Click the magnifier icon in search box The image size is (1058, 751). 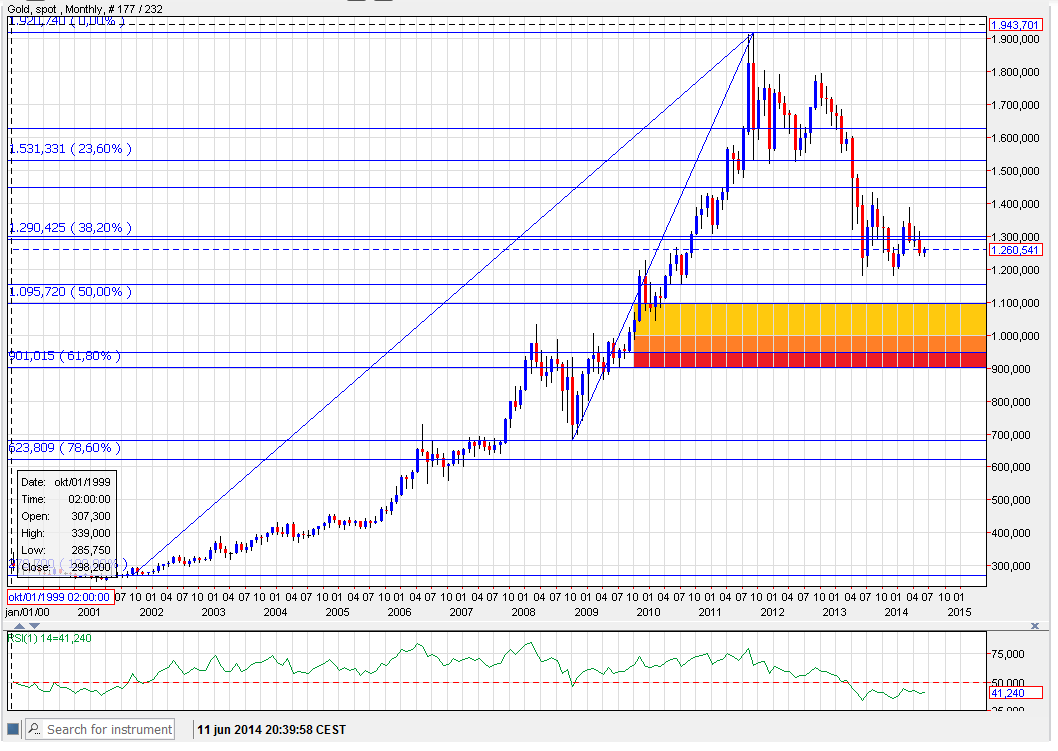(x=33, y=730)
